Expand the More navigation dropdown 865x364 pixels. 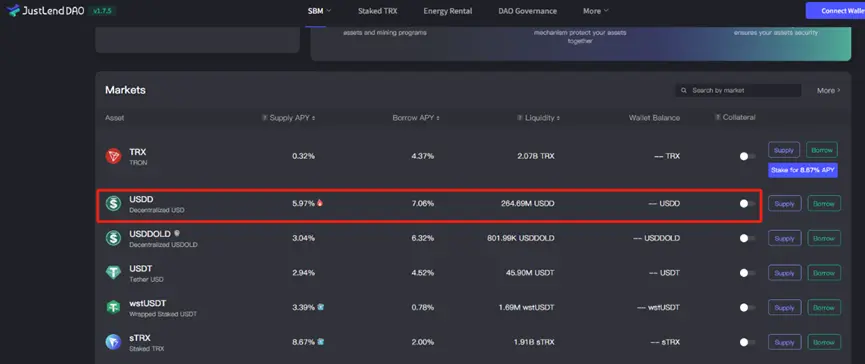click(596, 10)
